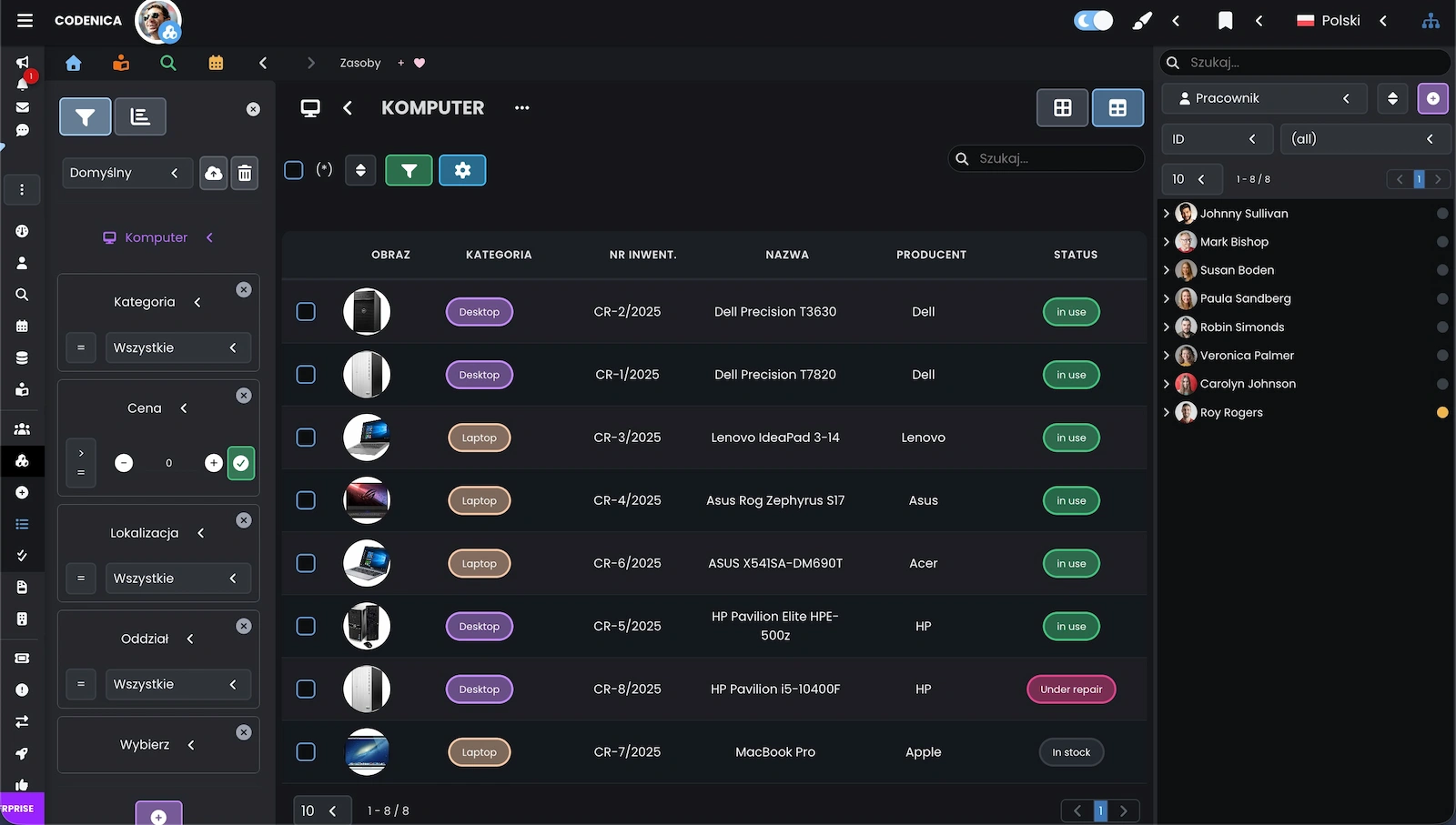This screenshot has height=825, width=1456.
Task: Click the plus stepper for Cena
Action: [x=214, y=463]
